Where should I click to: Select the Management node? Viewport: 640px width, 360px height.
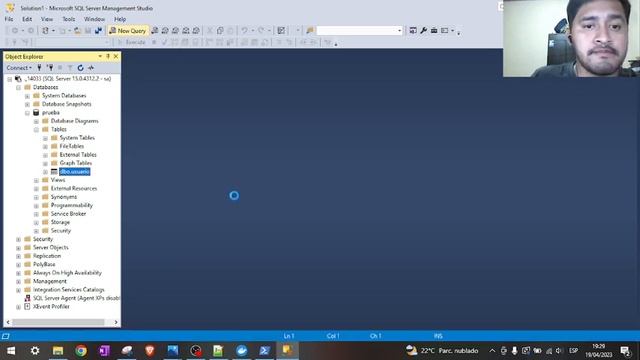[49, 281]
